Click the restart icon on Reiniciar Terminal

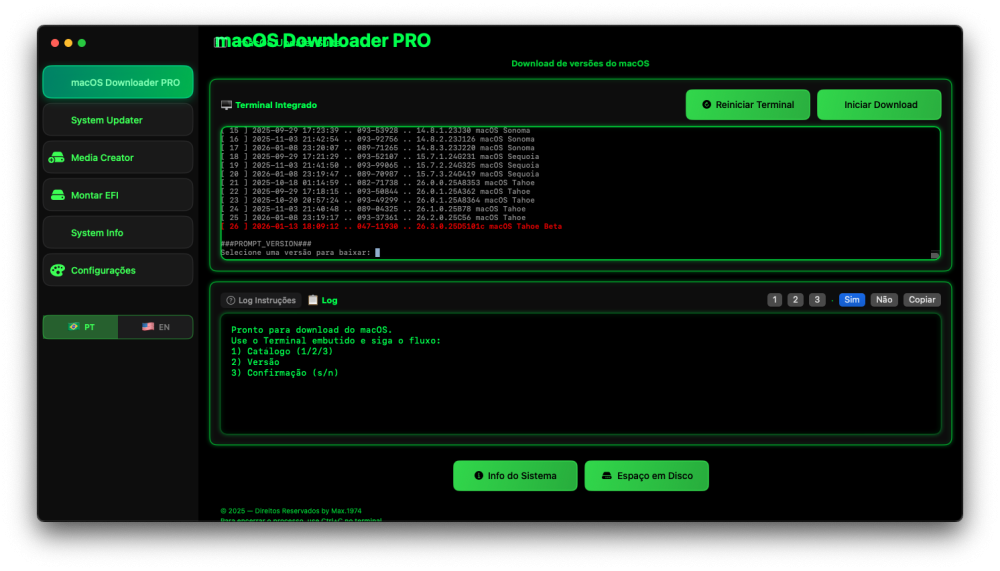click(x=707, y=105)
